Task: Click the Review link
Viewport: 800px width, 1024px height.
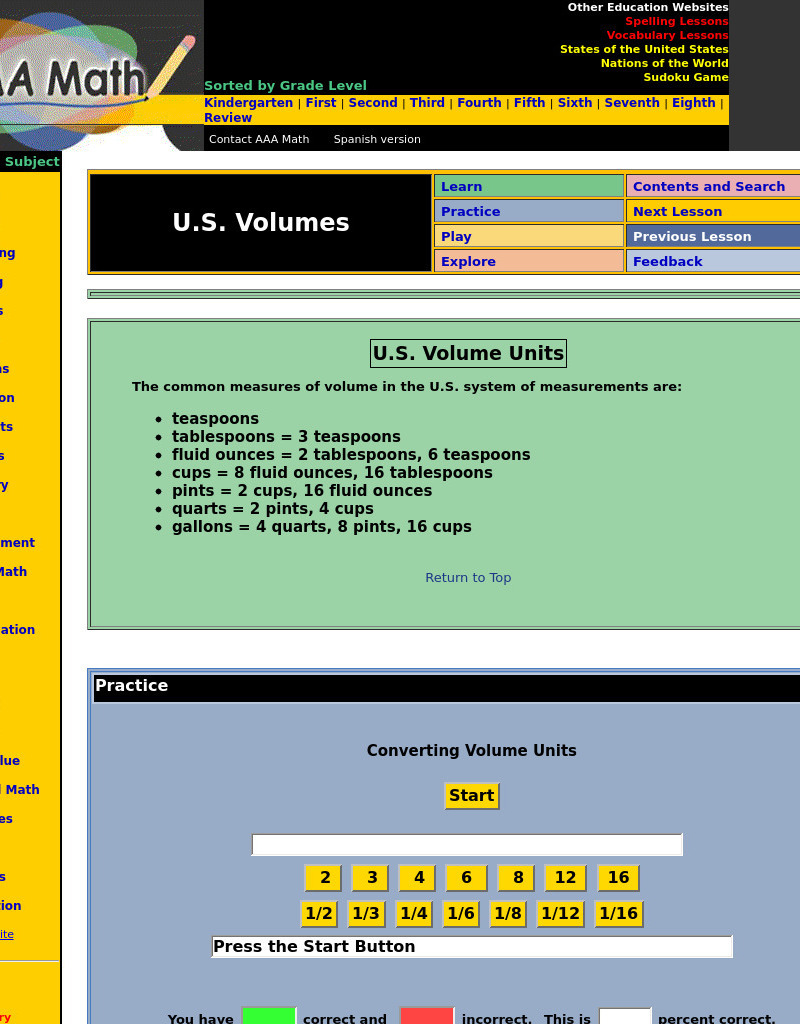Action: (227, 117)
